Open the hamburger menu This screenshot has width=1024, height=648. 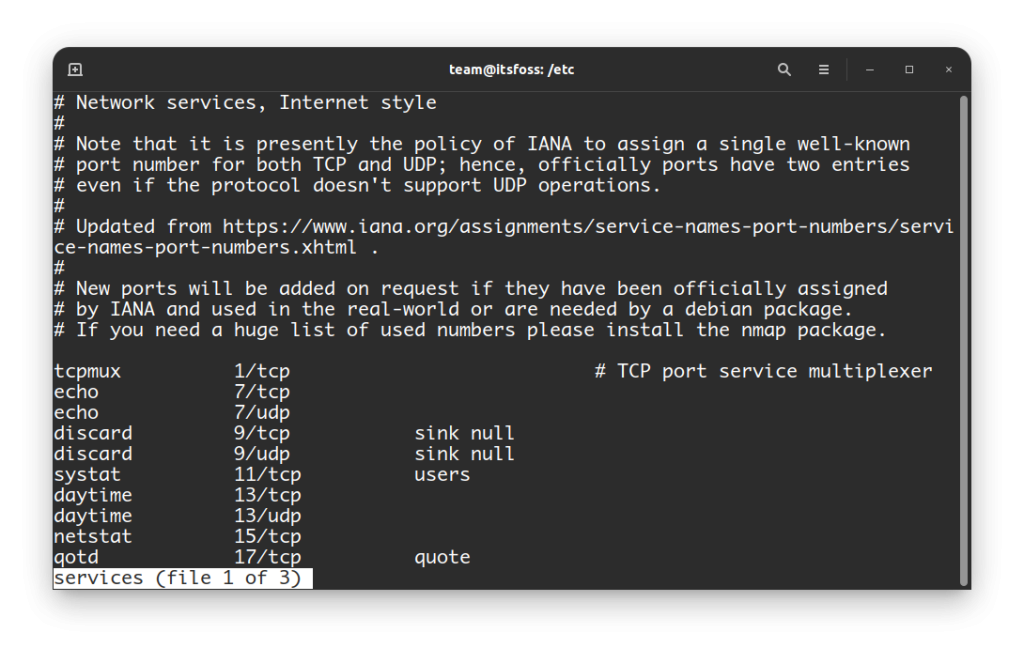tap(824, 70)
